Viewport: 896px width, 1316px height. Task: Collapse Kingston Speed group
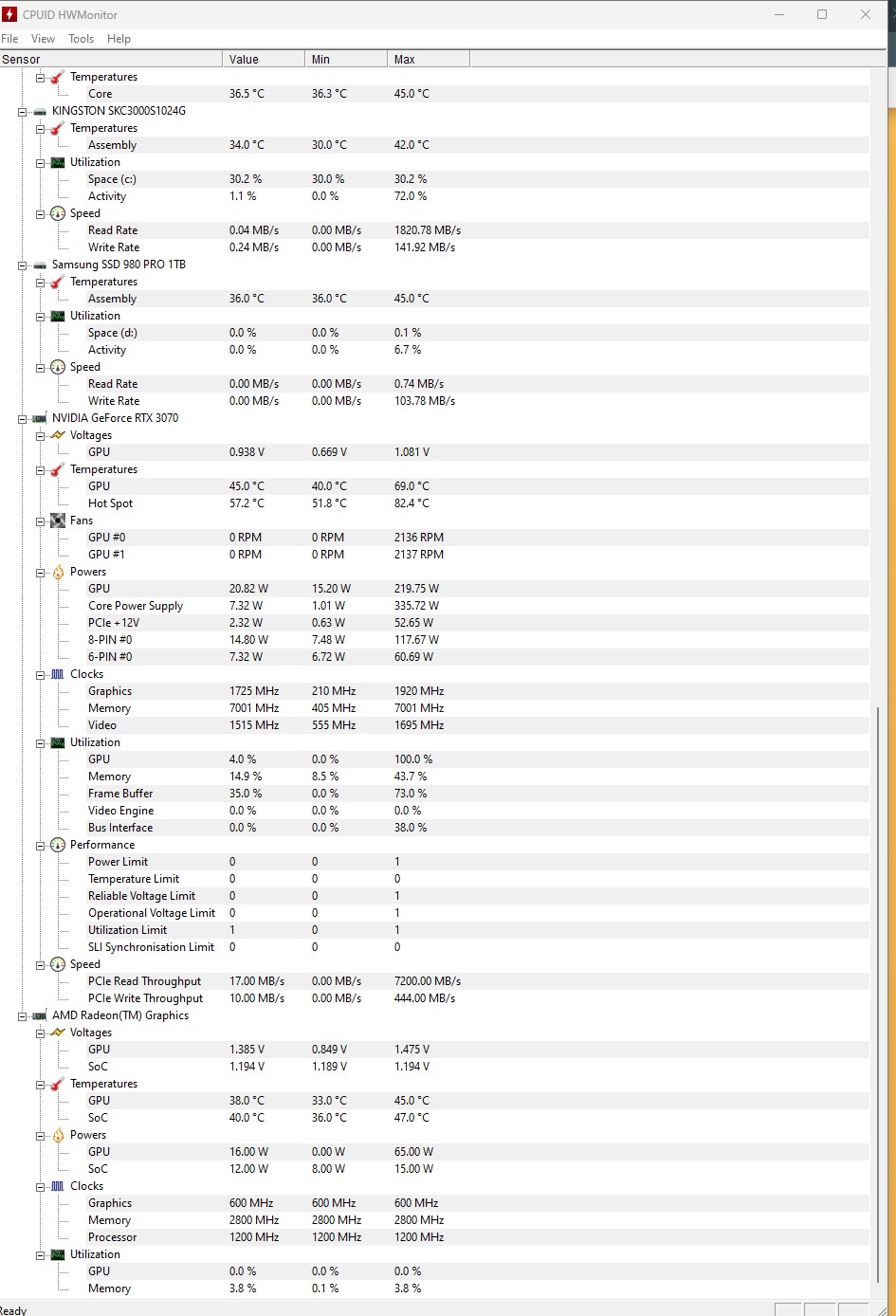(41, 213)
